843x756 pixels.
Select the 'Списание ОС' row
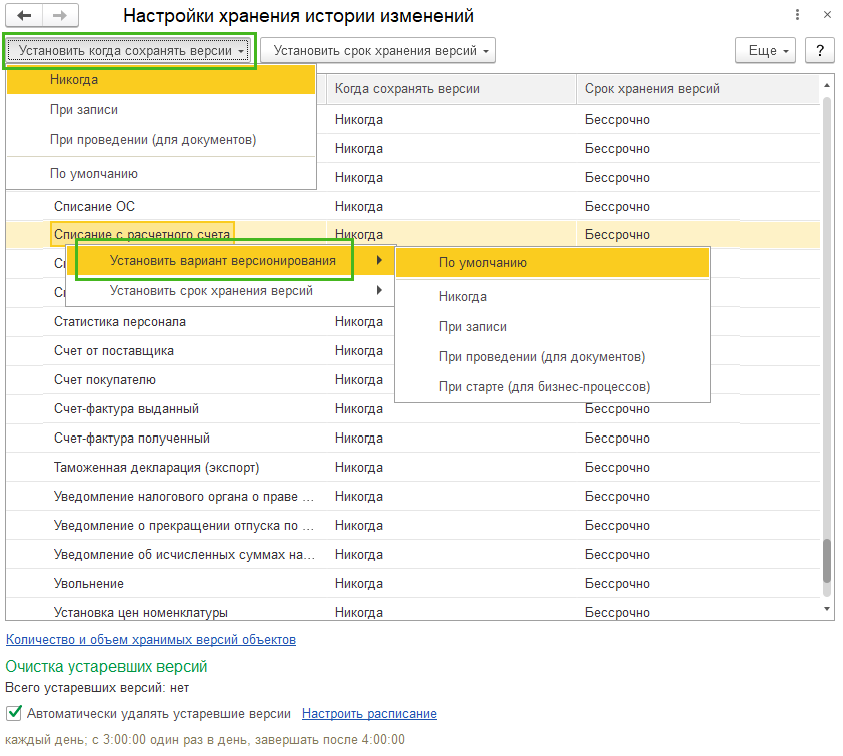point(413,206)
